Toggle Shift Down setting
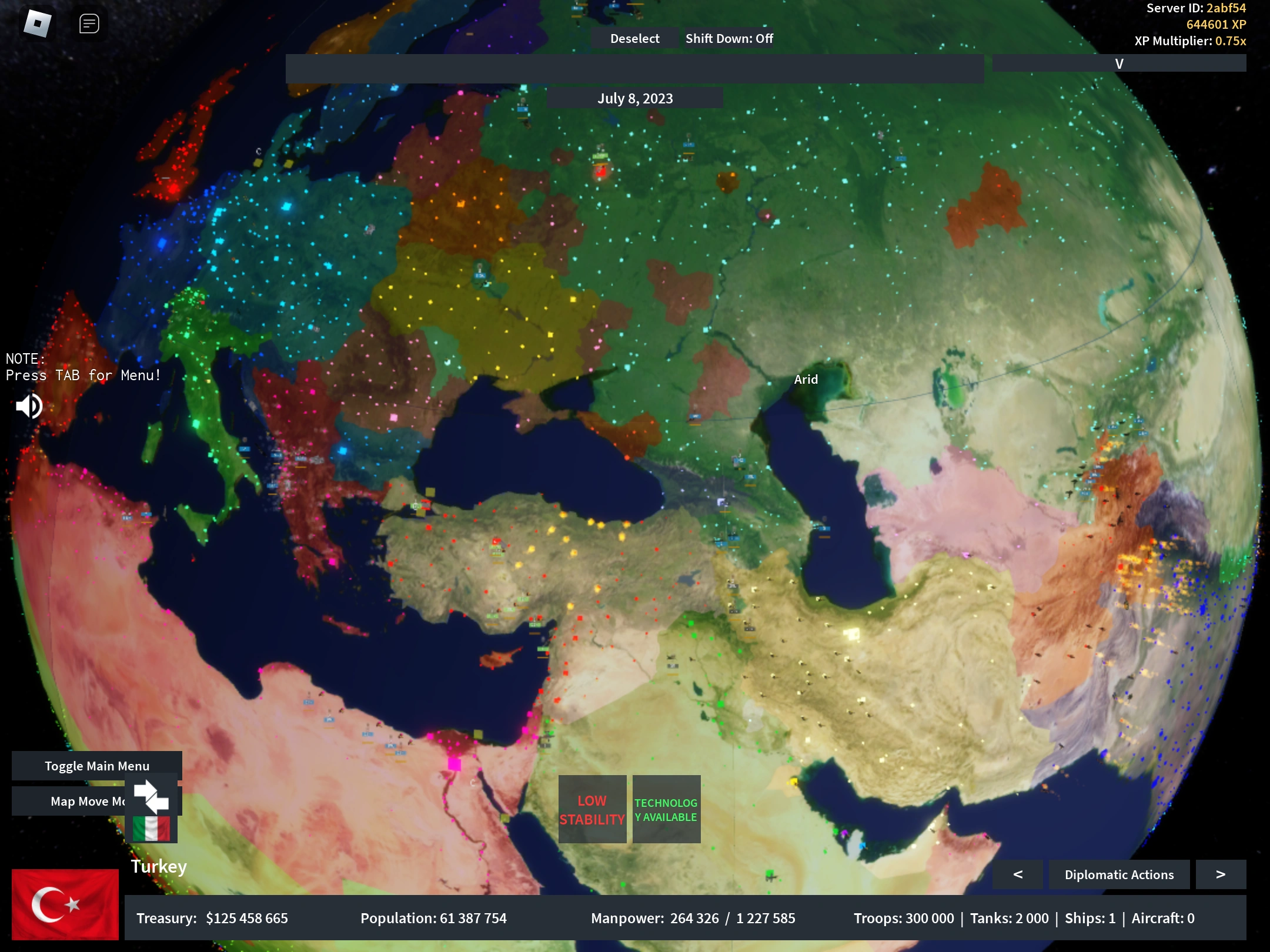The width and height of the screenshot is (1270, 952). 729,39
